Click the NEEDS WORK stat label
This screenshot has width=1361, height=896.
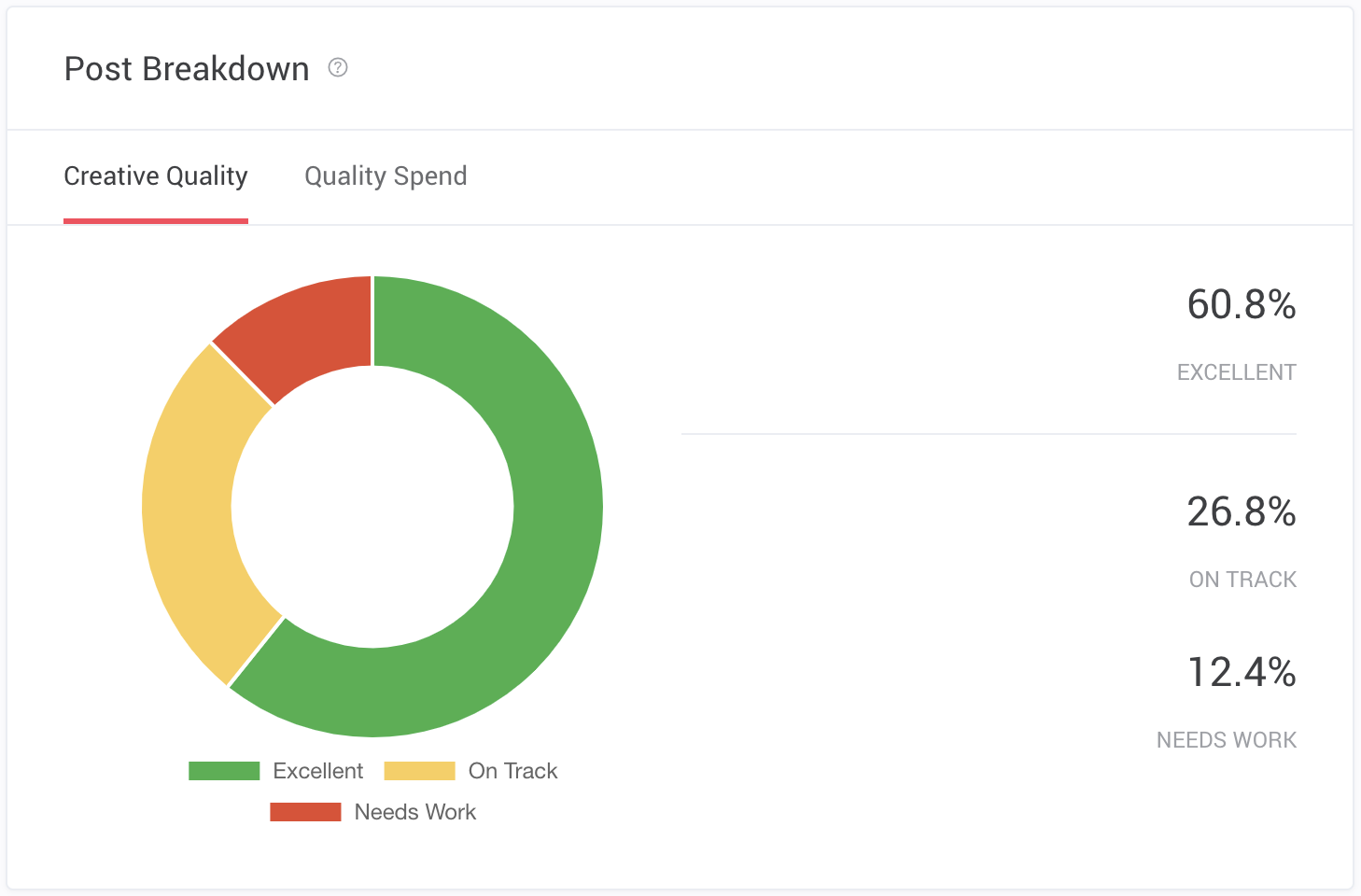[1227, 740]
